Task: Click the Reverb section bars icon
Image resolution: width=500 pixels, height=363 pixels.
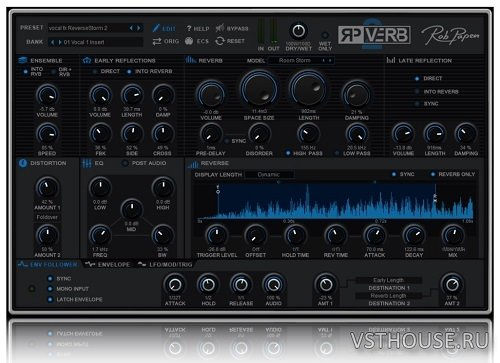Action: coord(191,60)
